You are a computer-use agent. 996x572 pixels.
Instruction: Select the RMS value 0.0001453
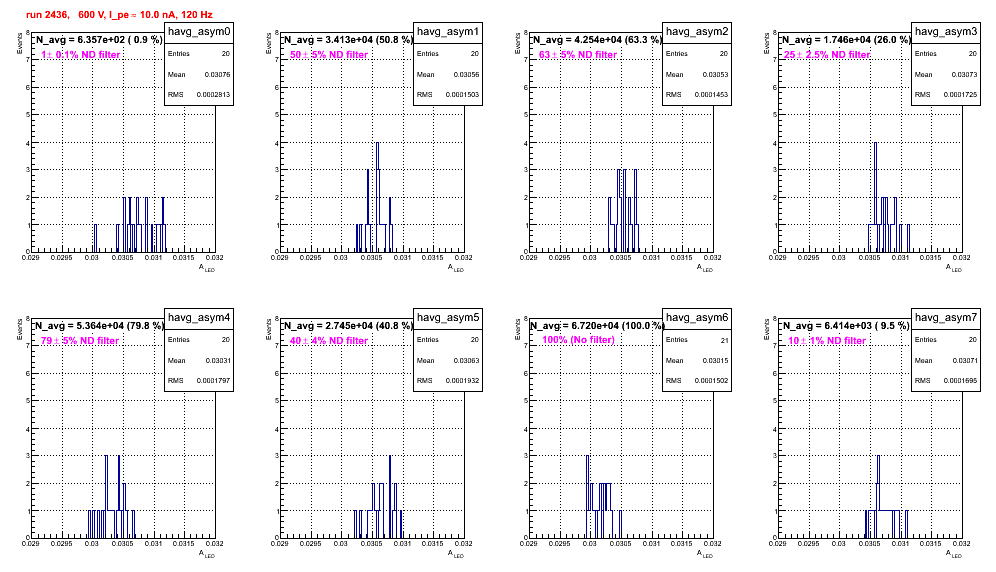pos(711,95)
